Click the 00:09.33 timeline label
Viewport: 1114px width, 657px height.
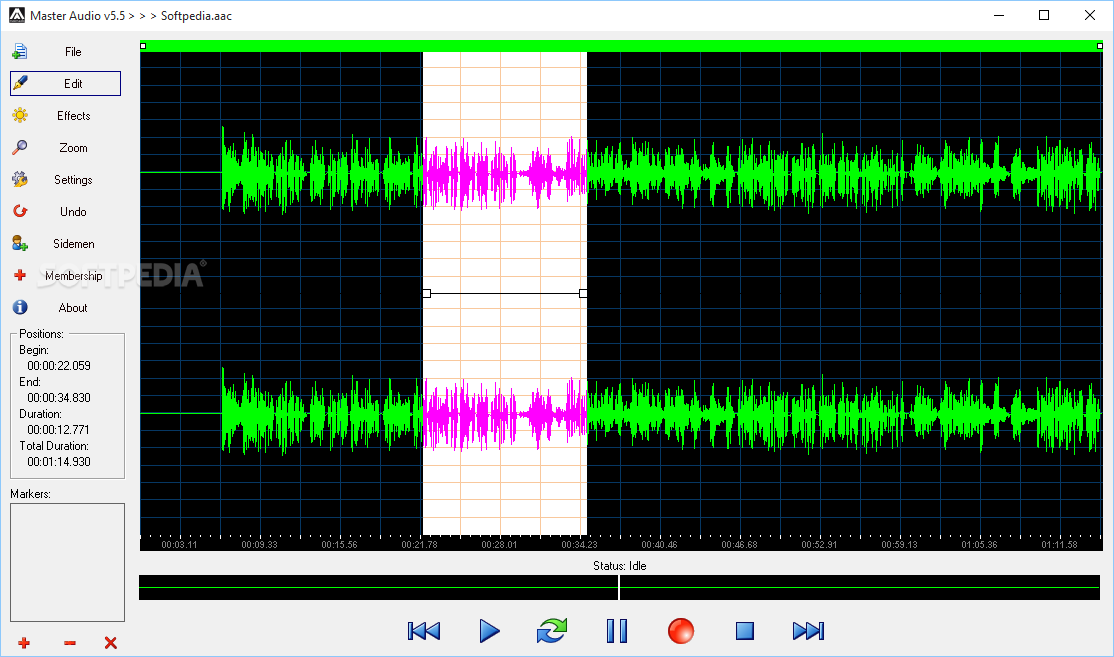pos(259,545)
